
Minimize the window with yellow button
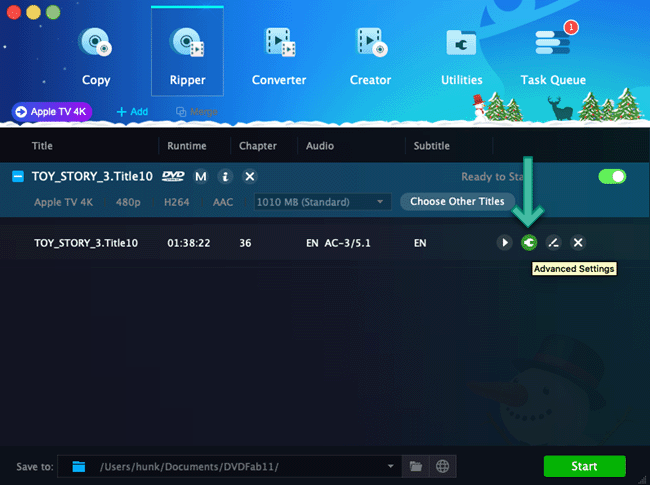coord(33,12)
